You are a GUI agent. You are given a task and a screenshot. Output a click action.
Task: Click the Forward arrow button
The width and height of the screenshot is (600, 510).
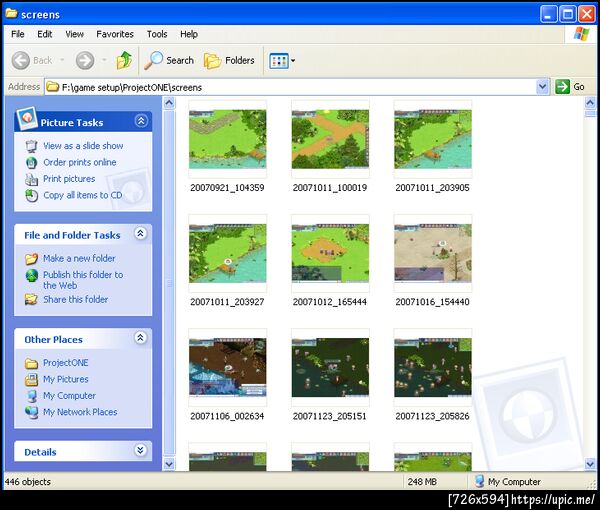(x=85, y=60)
